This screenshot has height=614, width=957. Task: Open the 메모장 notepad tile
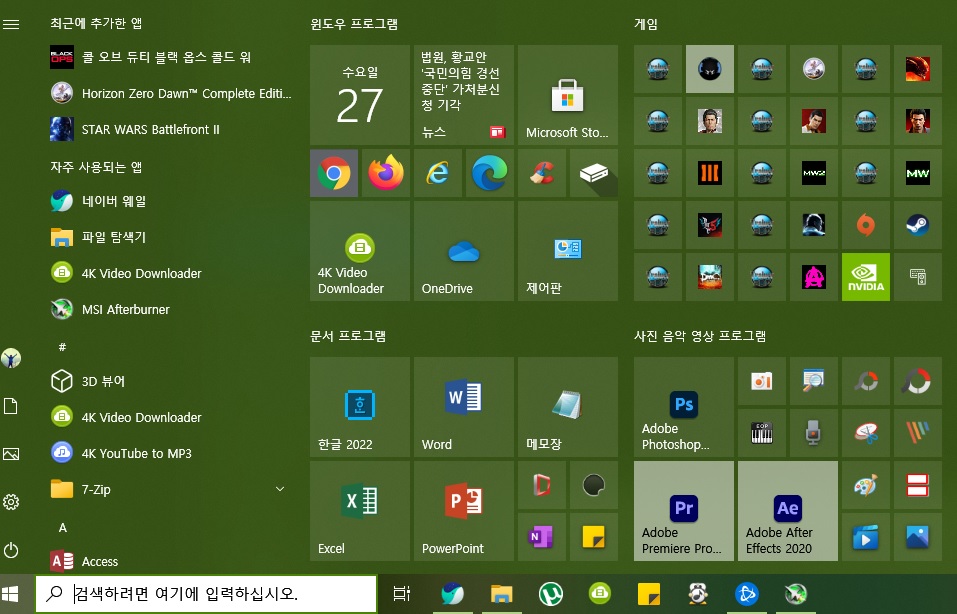pyautogui.click(x=568, y=407)
